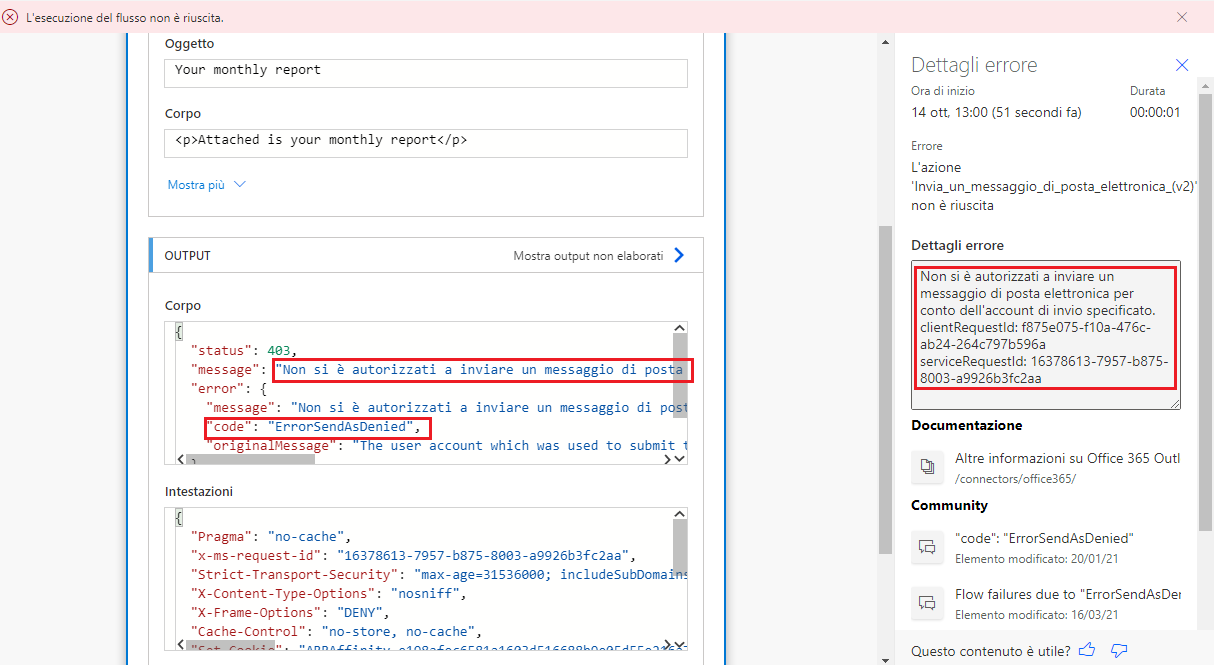Open community post "code": "ErrorSendAsDenied"
The width and height of the screenshot is (1214, 665).
click(1044, 538)
